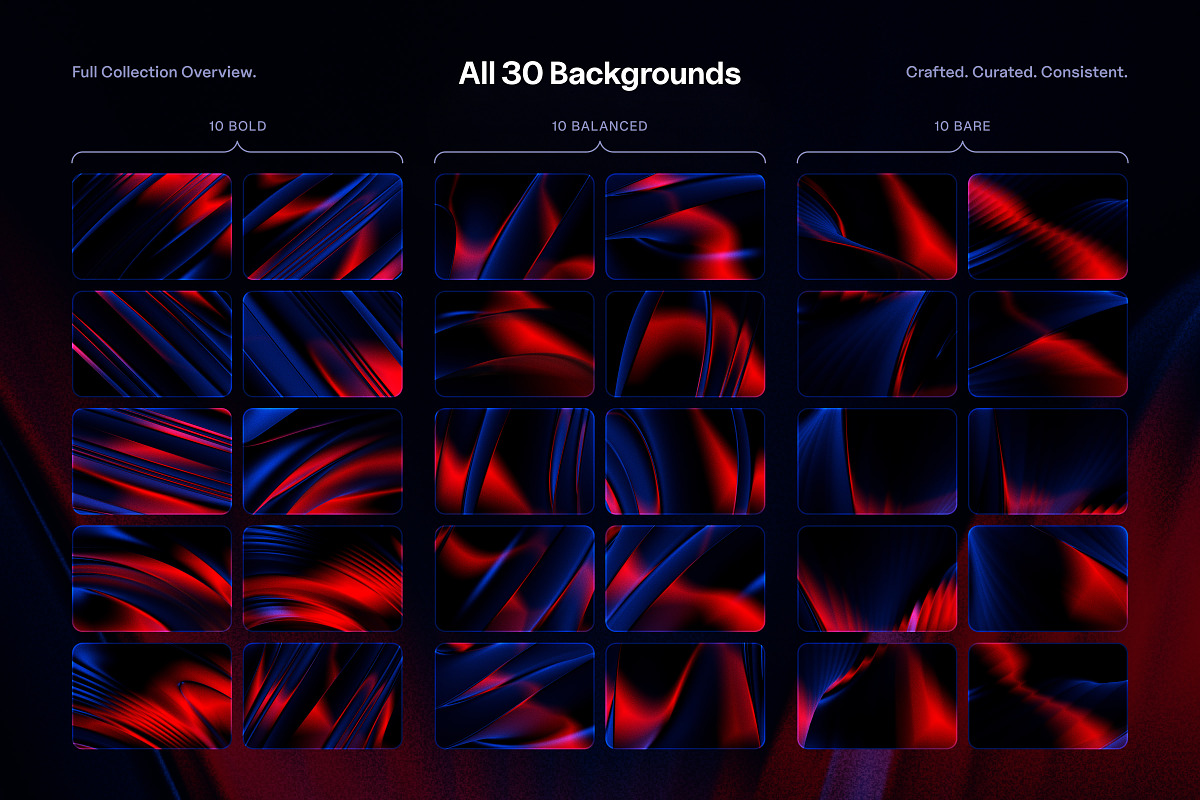Pick right thumbnail in BARE second row
This screenshot has width=1200, height=800.
click(x=1048, y=344)
